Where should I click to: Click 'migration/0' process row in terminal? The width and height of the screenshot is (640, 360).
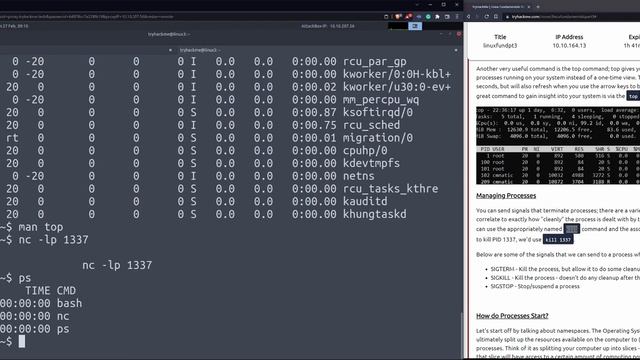[x=207, y=138]
